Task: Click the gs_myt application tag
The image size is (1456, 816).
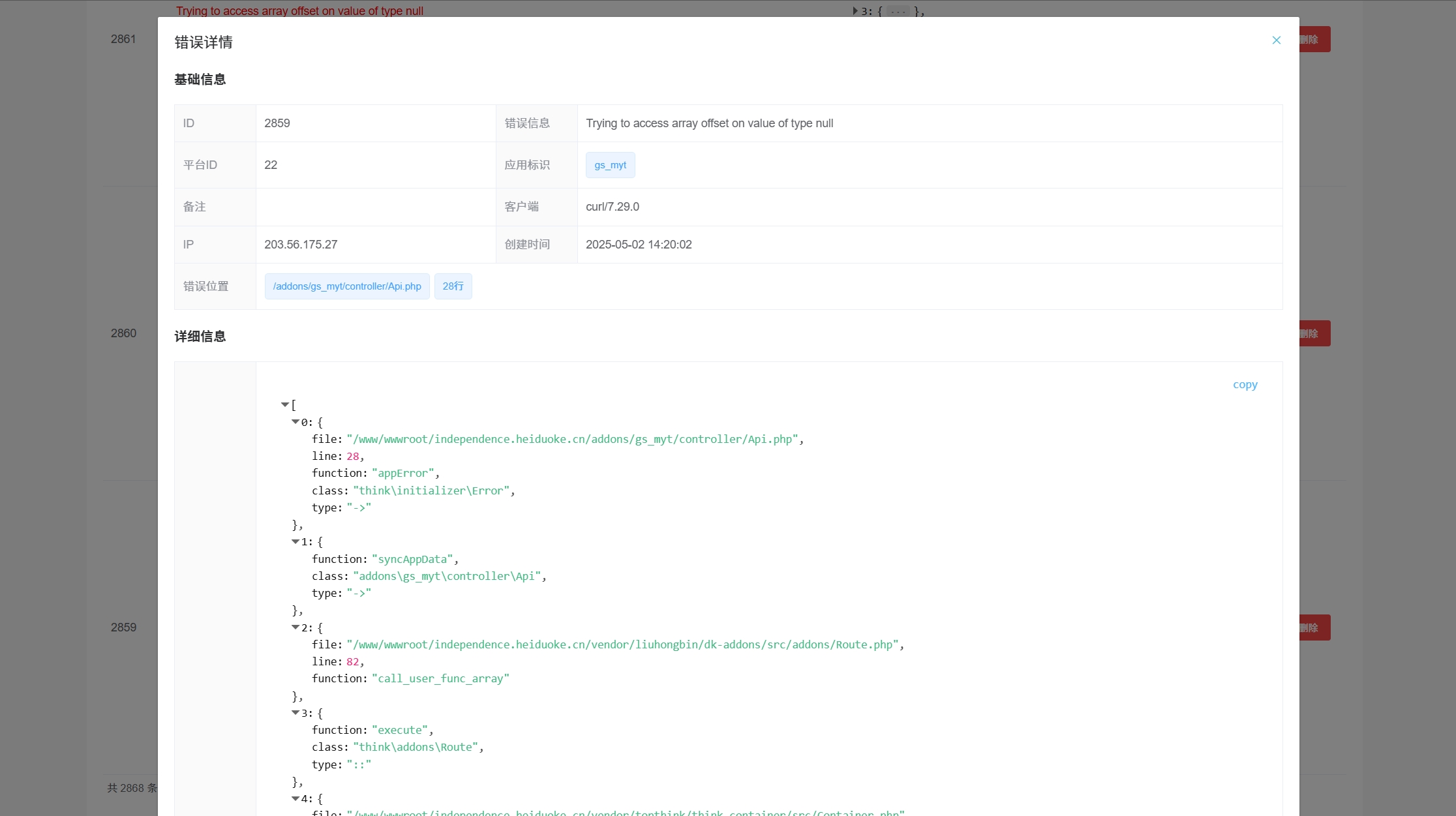Action: [610, 165]
